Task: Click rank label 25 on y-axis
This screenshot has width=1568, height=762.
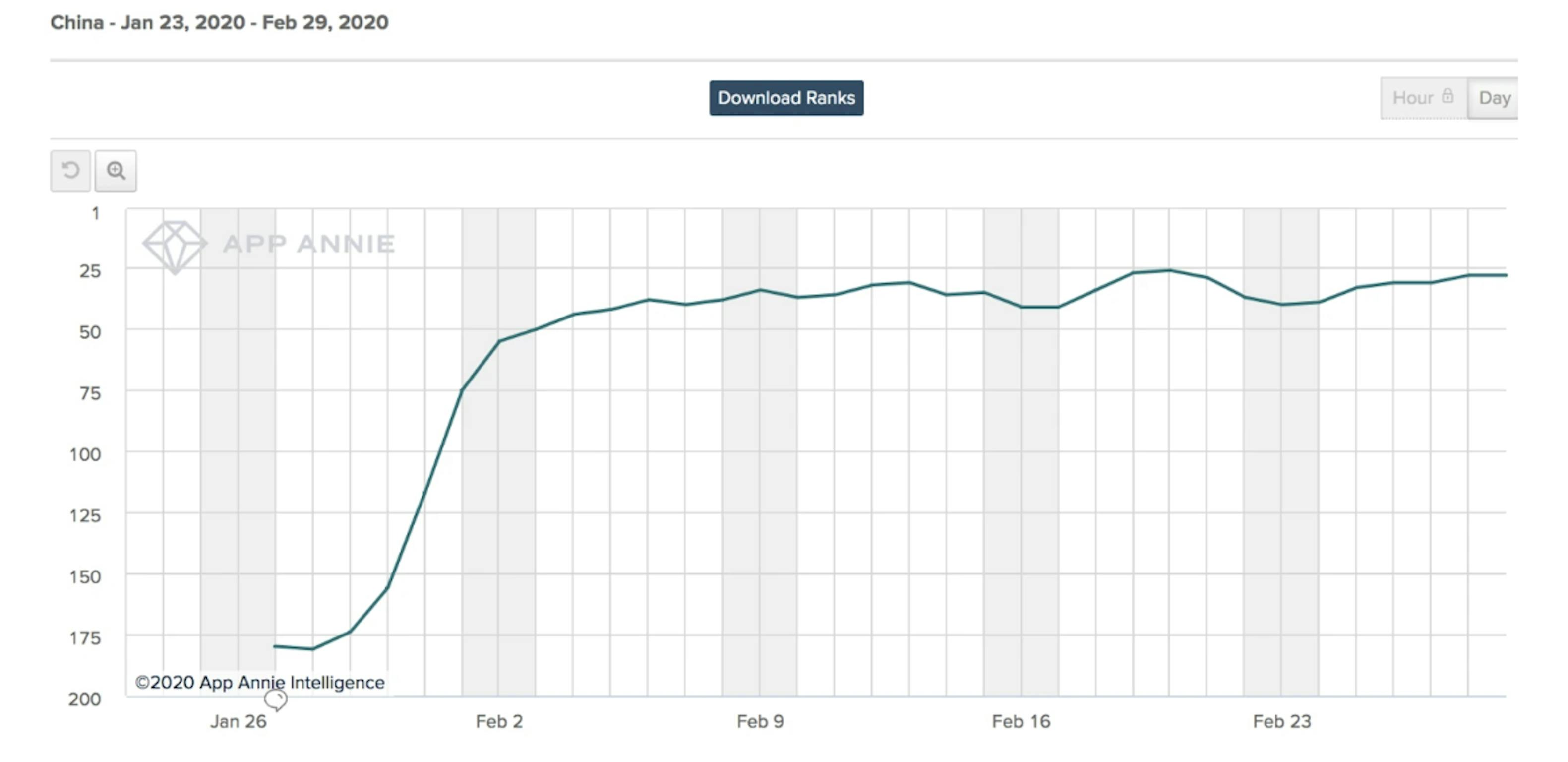Action: click(90, 271)
